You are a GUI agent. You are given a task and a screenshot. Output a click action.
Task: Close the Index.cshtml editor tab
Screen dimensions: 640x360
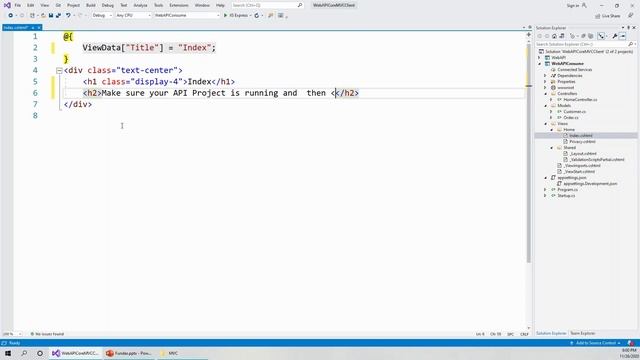tap(39, 27)
